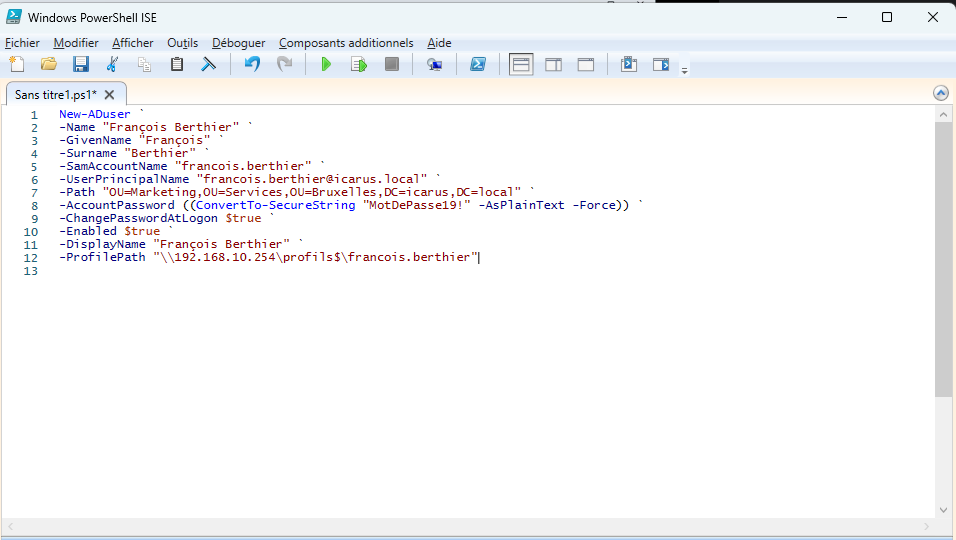Click scroll down arrow in editor

click(943, 510)
